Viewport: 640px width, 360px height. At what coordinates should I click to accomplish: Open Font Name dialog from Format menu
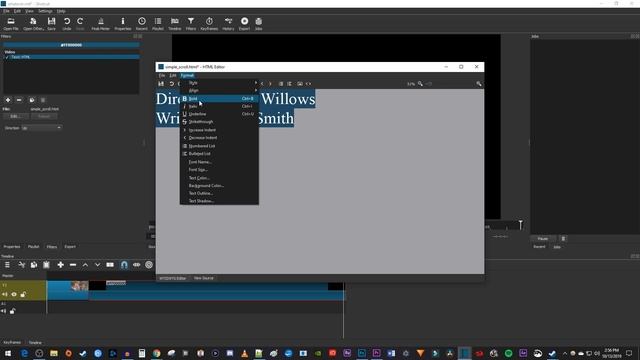[x=219, y=162]
